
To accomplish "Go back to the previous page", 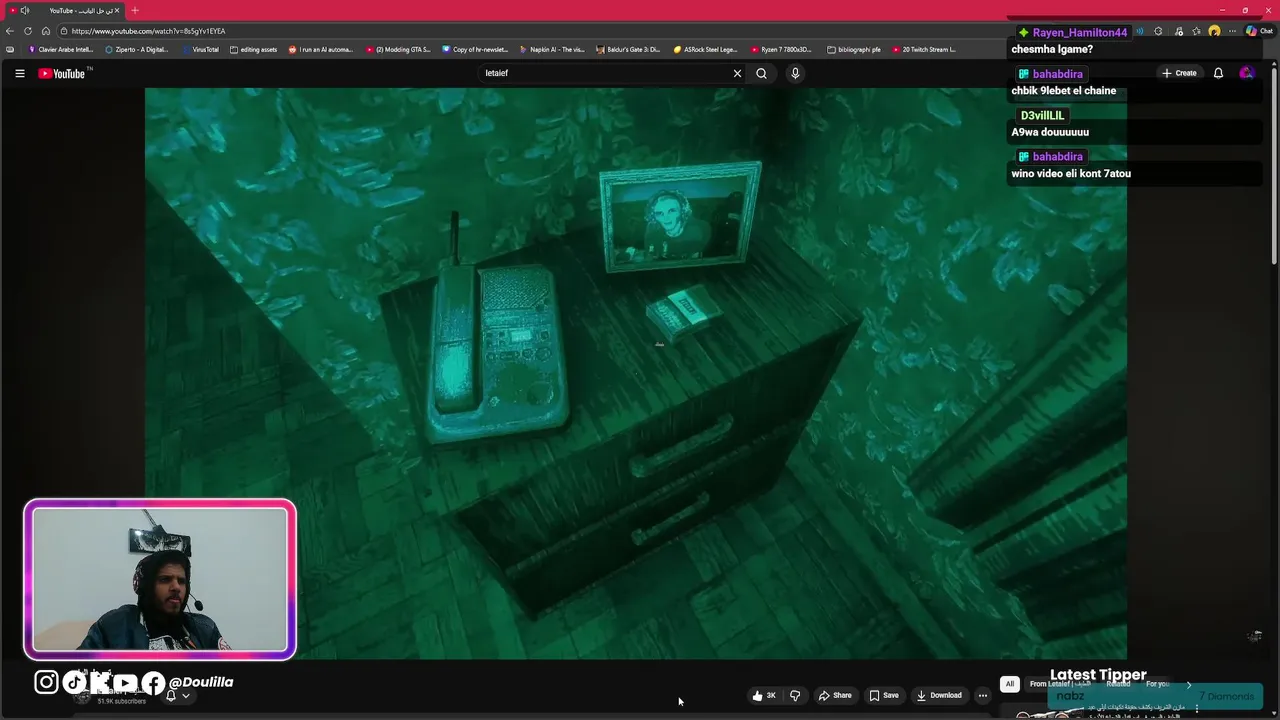I will point(10,31).
